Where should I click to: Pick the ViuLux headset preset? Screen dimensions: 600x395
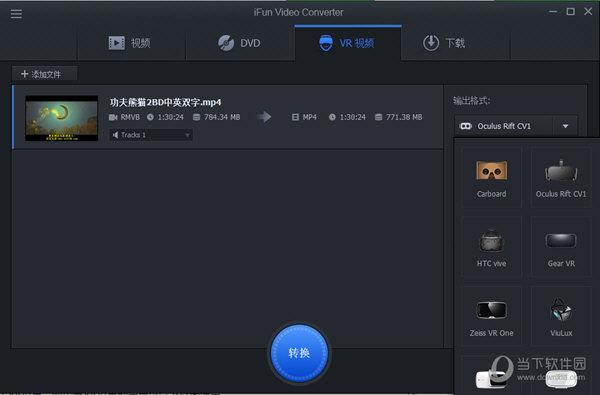(x=561, y=317)
